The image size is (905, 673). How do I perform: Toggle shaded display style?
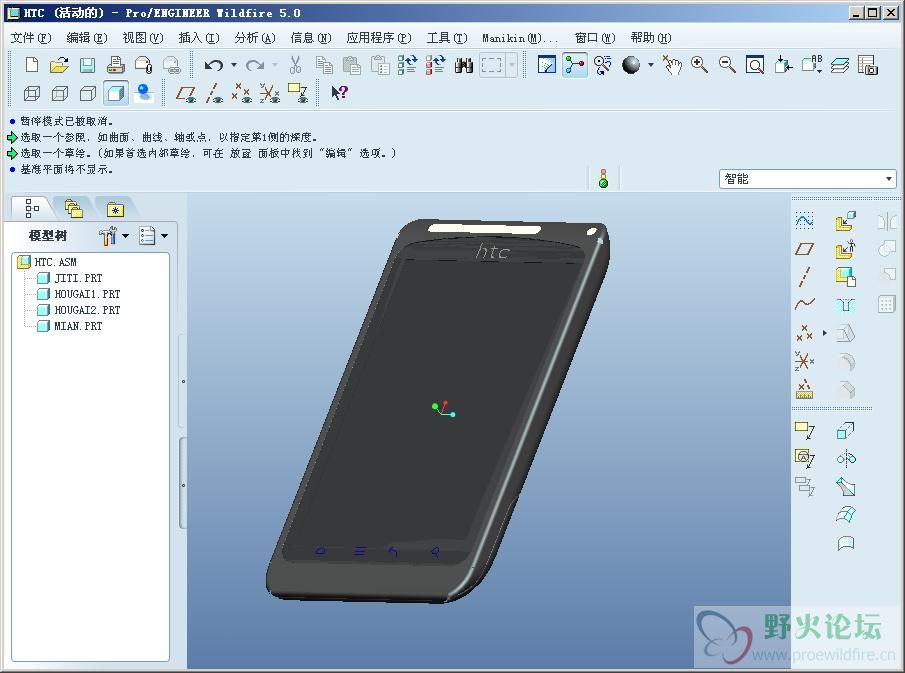click(115, 93)
